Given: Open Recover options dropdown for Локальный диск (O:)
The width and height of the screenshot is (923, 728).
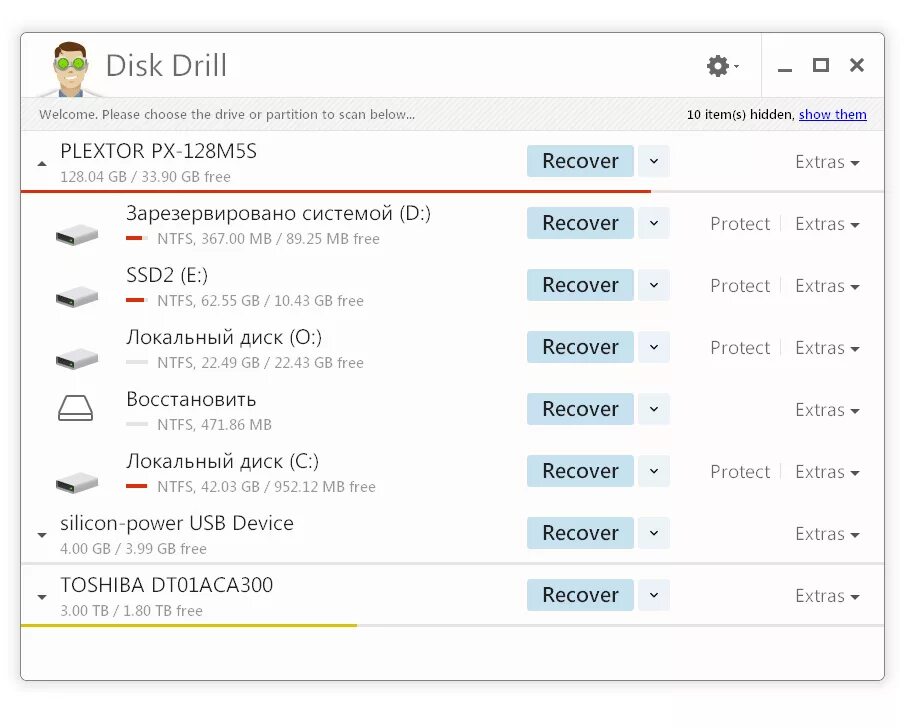Looking at the screenshot, I should (x=654, y=347).
